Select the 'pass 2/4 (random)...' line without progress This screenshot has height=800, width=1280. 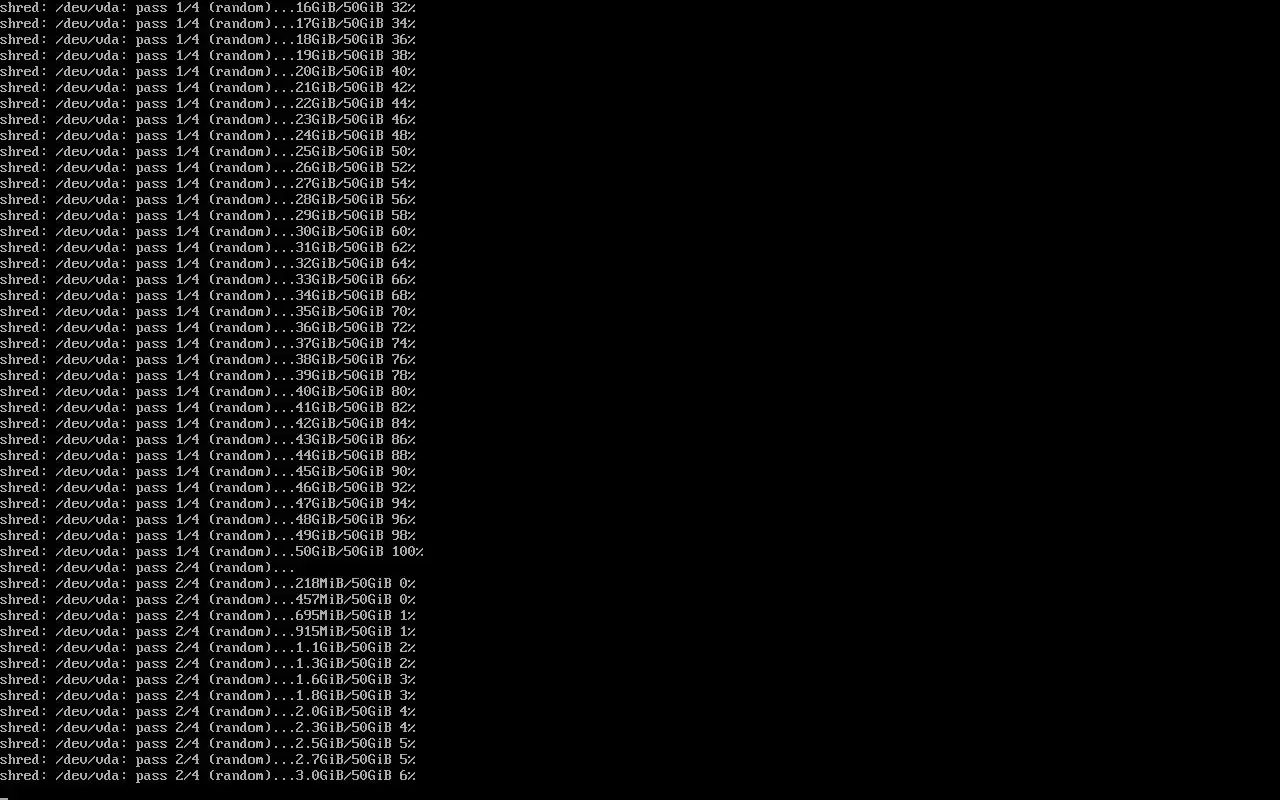[148, 567]
